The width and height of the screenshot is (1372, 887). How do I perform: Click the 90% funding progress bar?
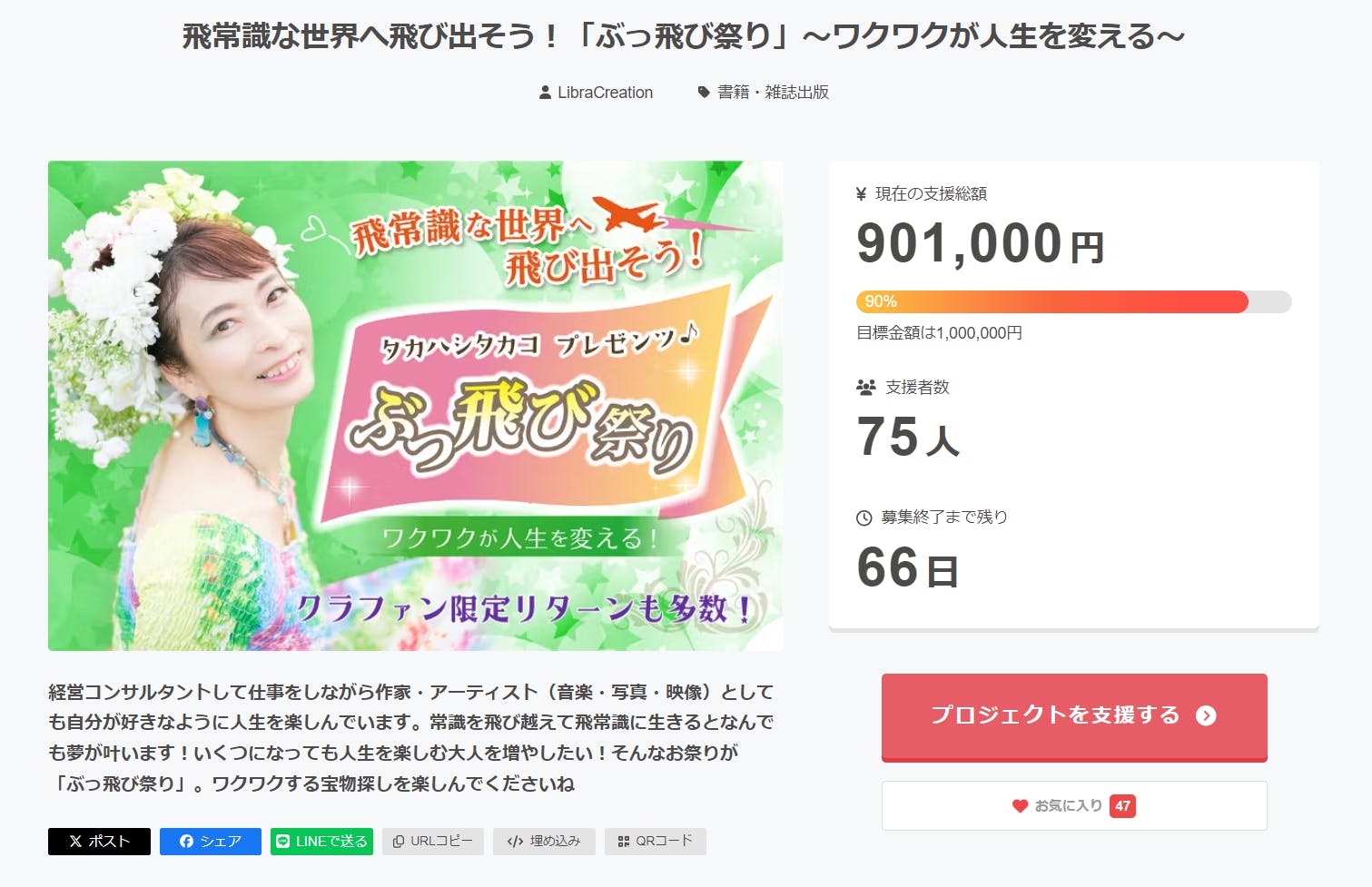tap(1073, 302)
